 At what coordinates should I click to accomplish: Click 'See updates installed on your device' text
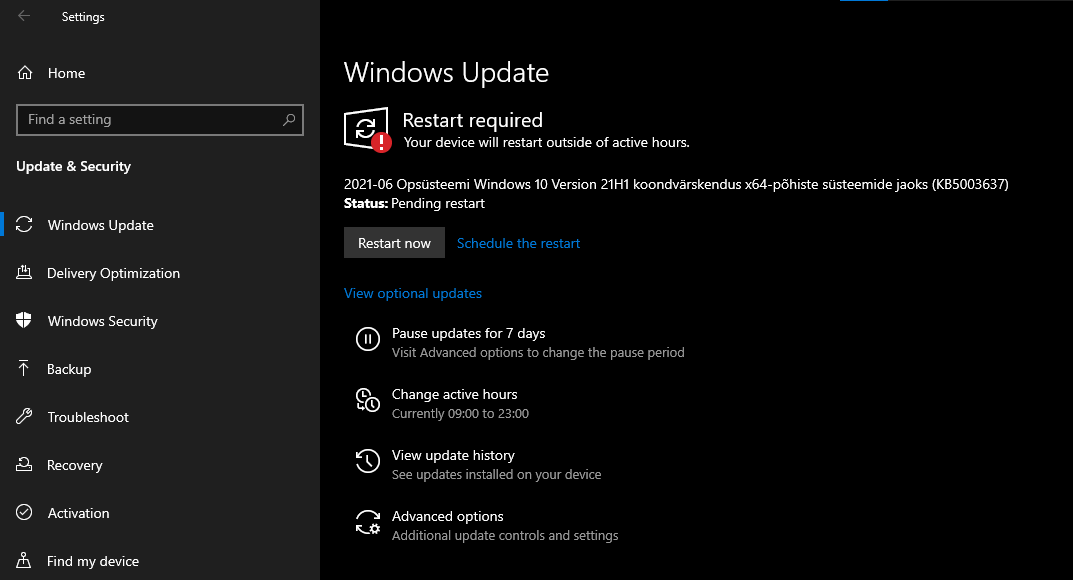[x=496, y=475]
